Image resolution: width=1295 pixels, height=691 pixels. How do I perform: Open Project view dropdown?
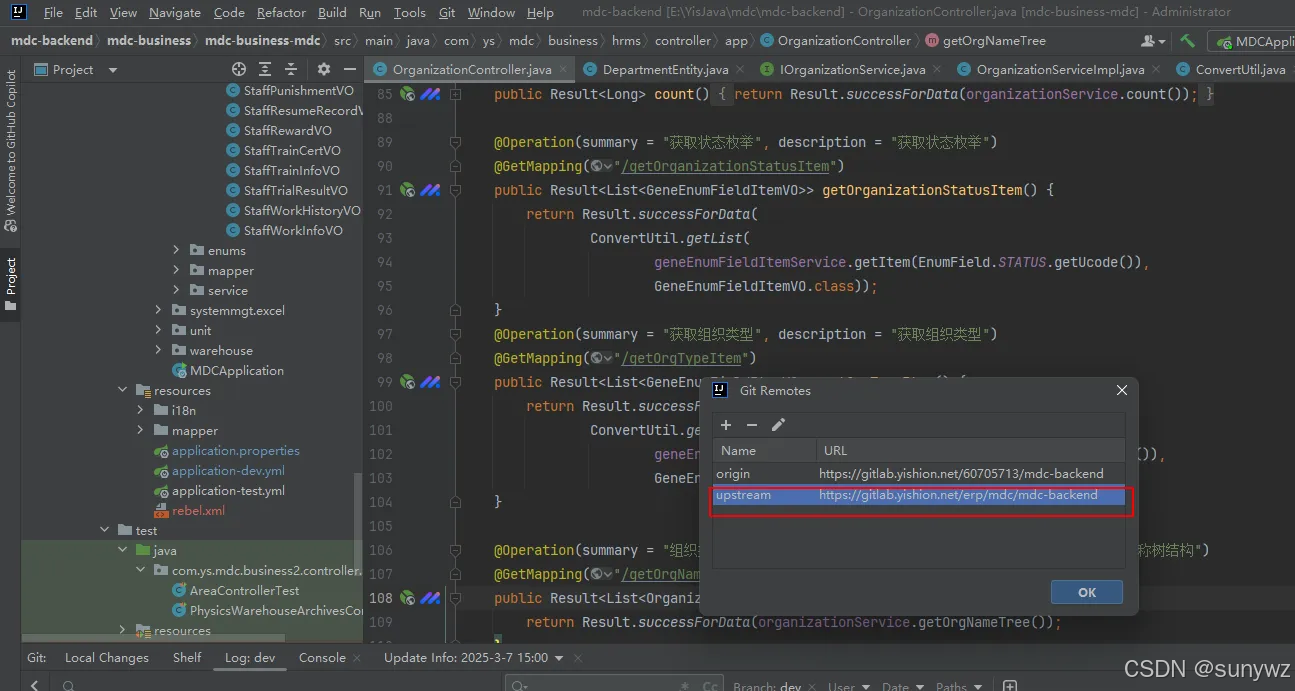coord(113,70)
